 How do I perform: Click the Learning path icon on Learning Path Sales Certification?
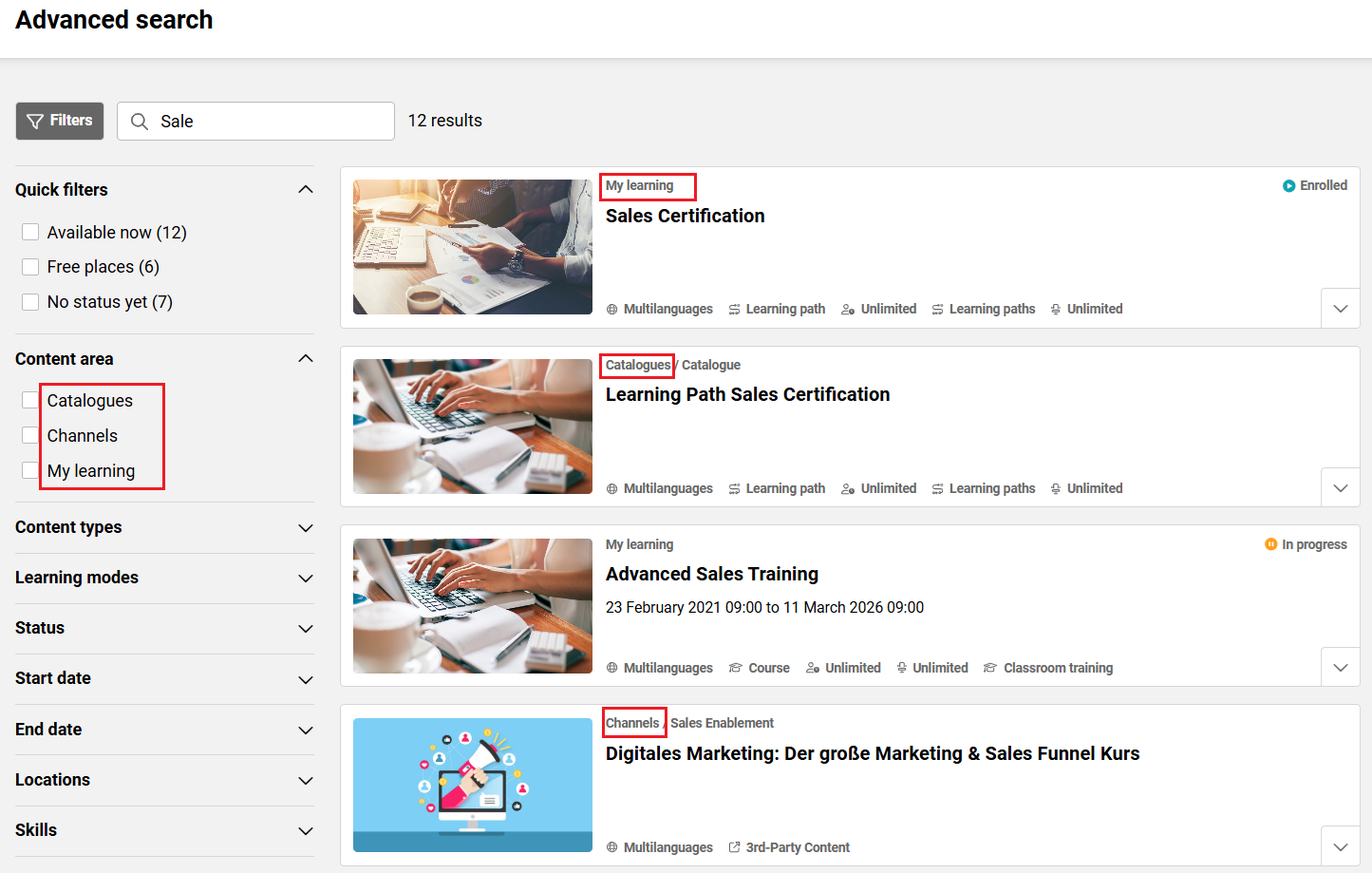pyautogui.click(x=735, y=489)
